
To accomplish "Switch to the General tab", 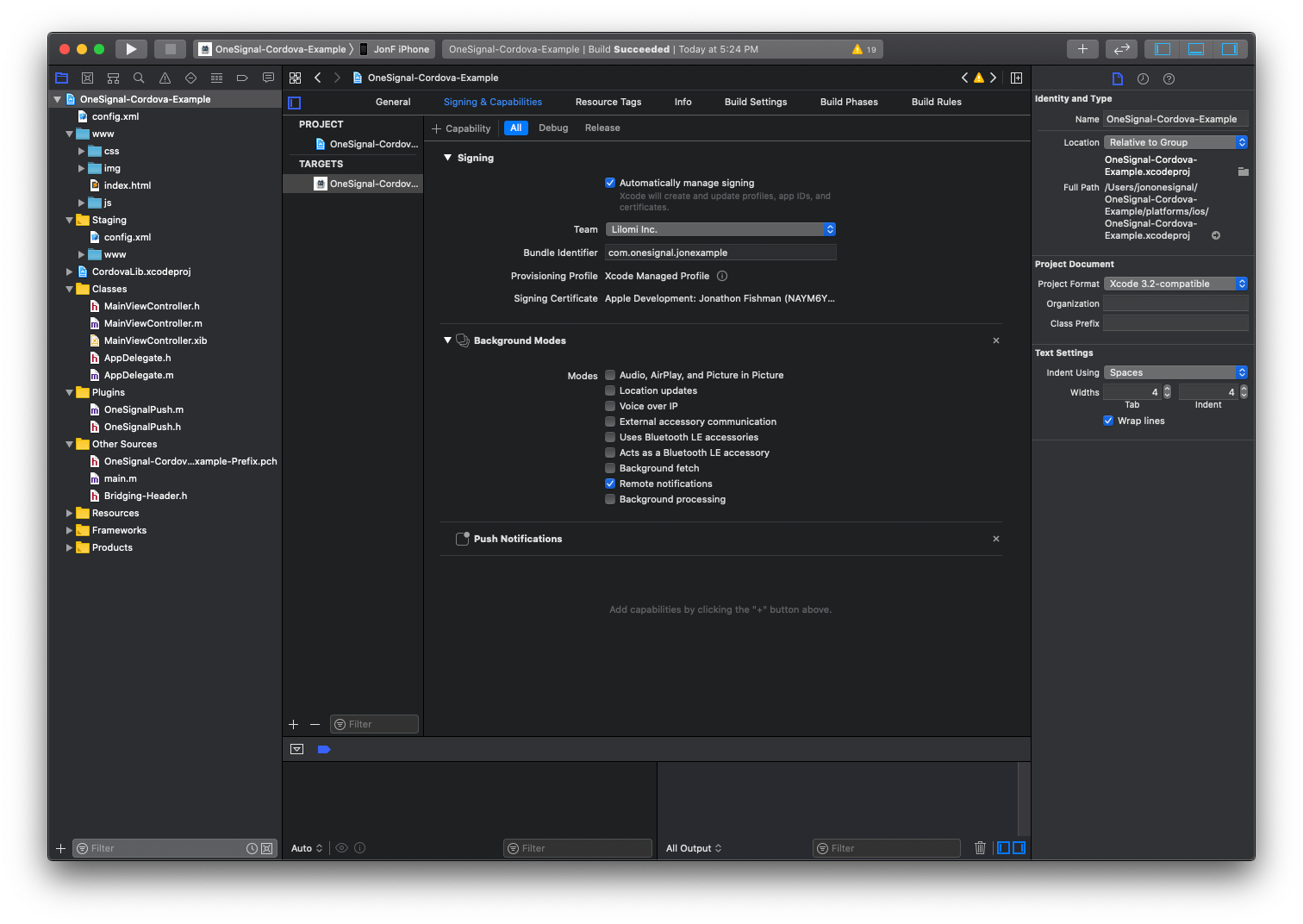I will point(393,102).
